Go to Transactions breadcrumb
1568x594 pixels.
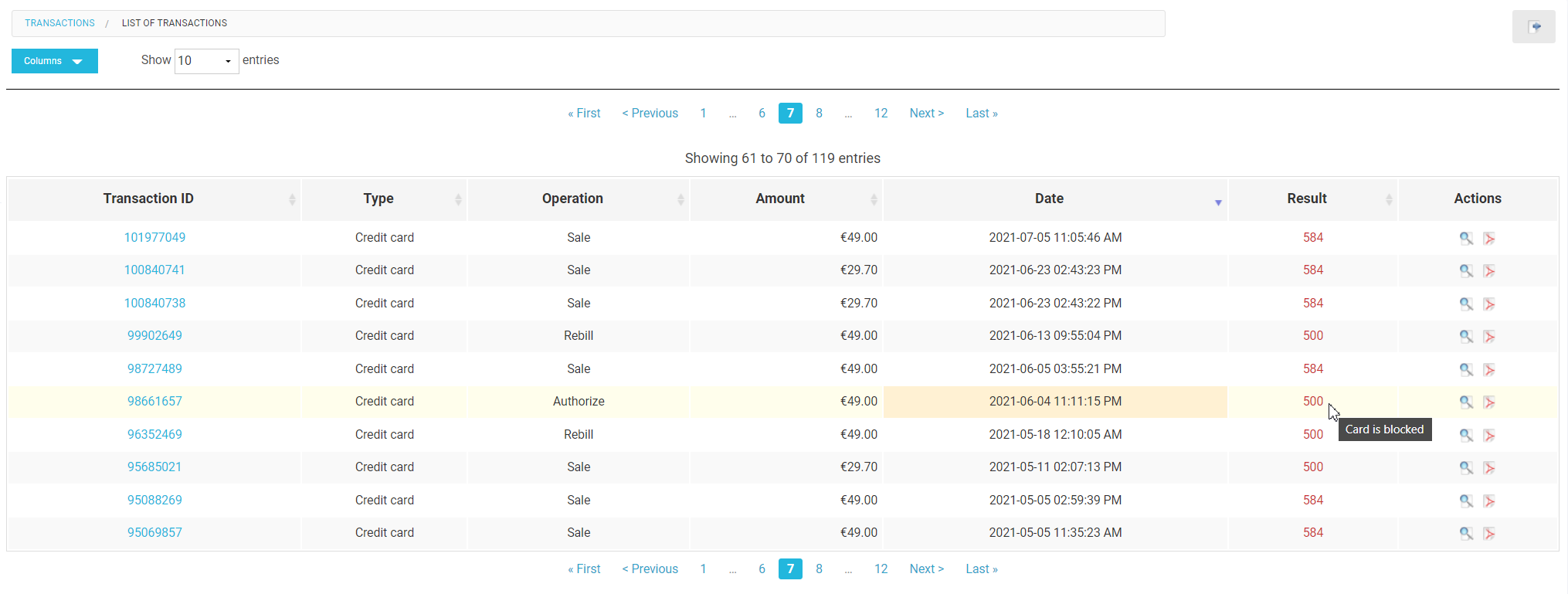(59, 23)
